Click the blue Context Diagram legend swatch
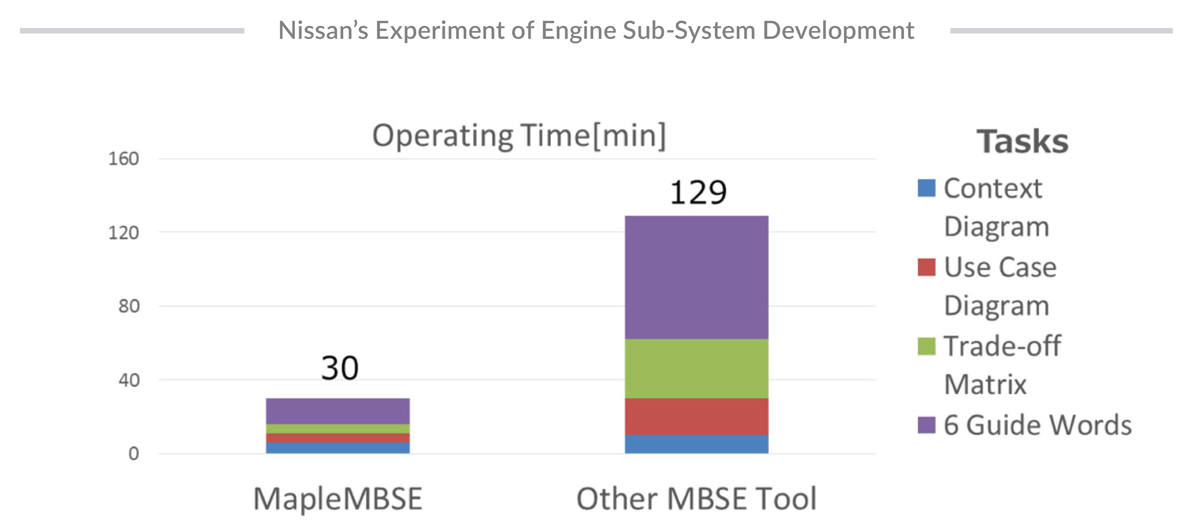Screen dimensions: 1200x531 click(x=925, y=188)
